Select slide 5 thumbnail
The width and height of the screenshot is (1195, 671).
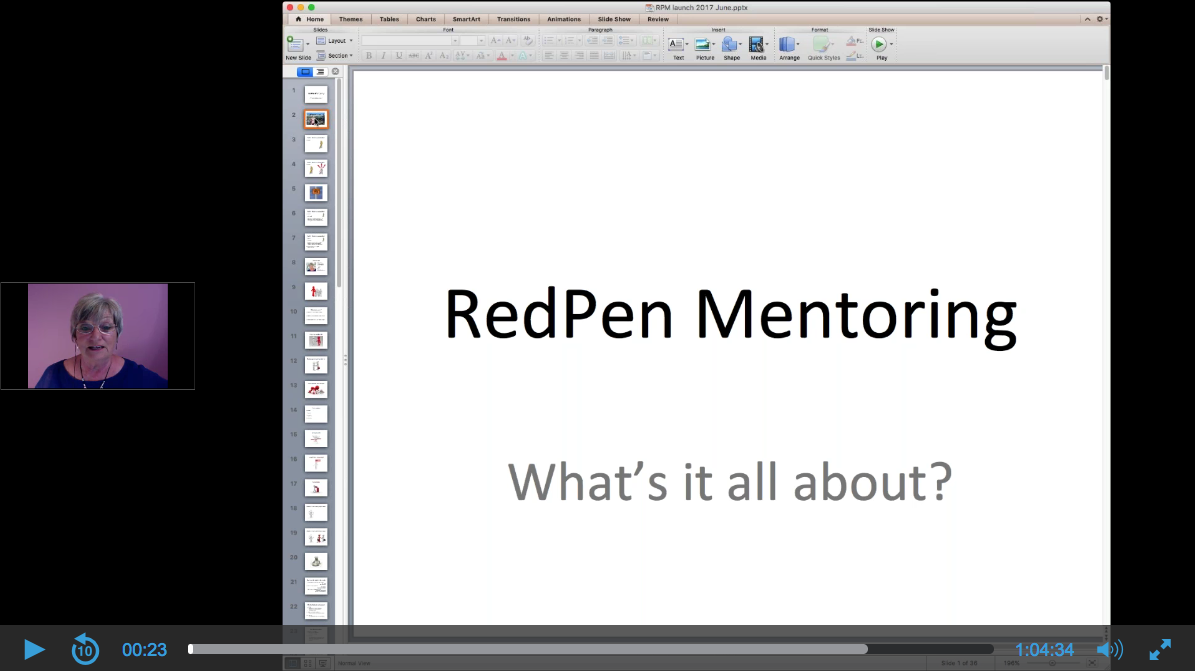coord(316,193)
